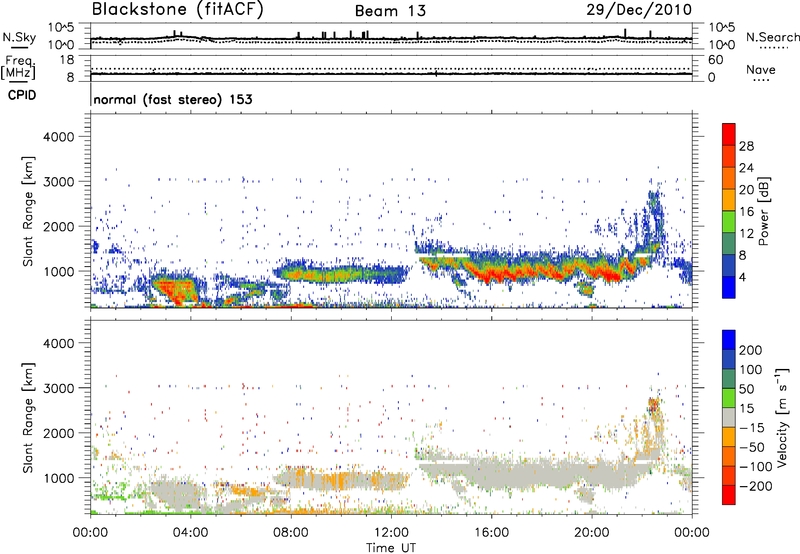Screen dimensions: 800x554
Task: Click the 'Nave' legend label
Action: coord(761,70)
